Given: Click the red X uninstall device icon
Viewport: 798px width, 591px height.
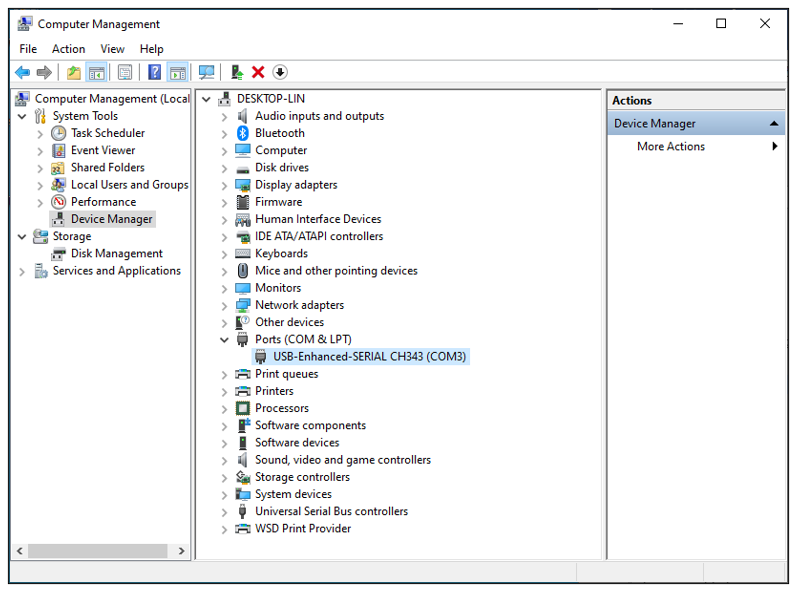Looking at the screenshot, I should tap(258, 72).
